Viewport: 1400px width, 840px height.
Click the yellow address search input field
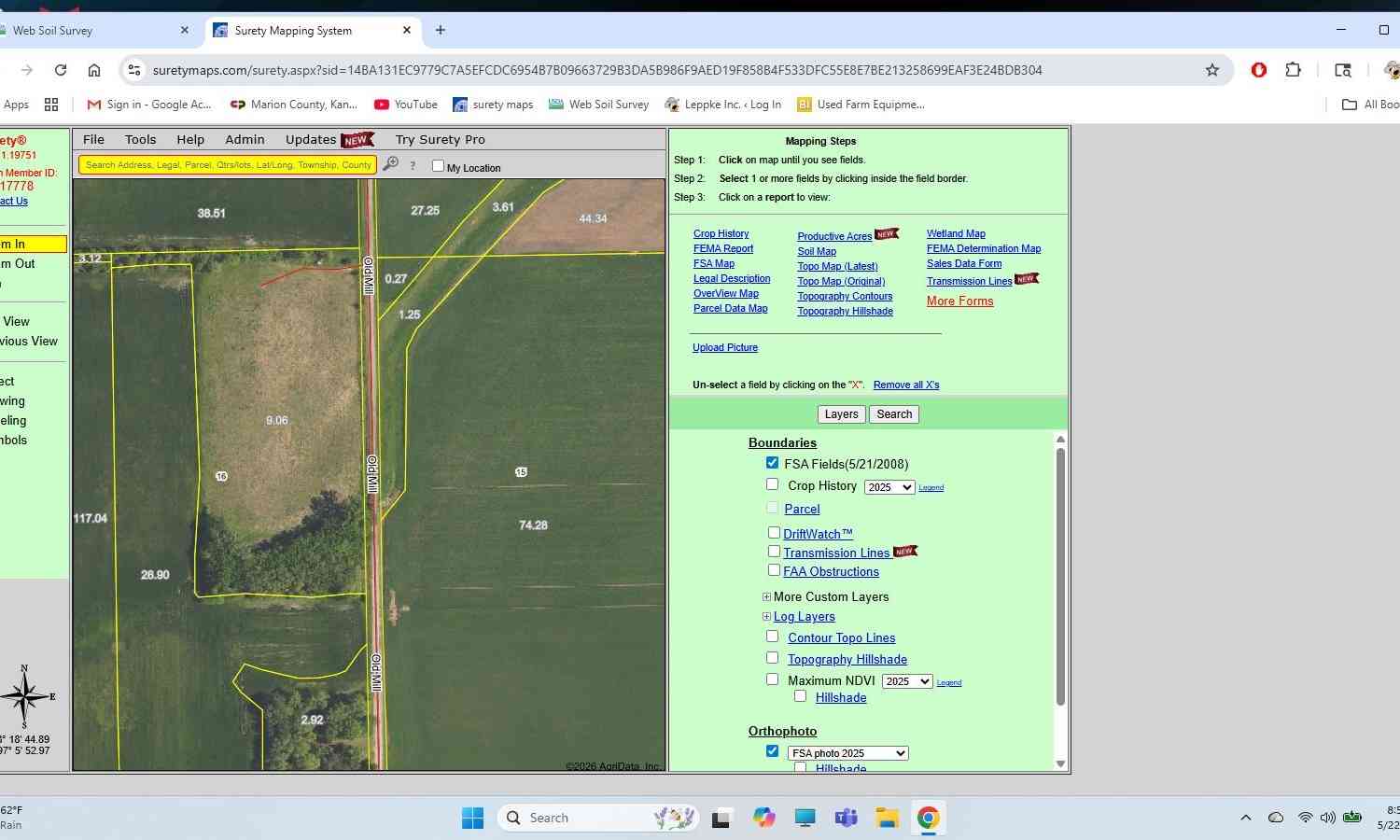pyautogui.click(x=228, y=164)
